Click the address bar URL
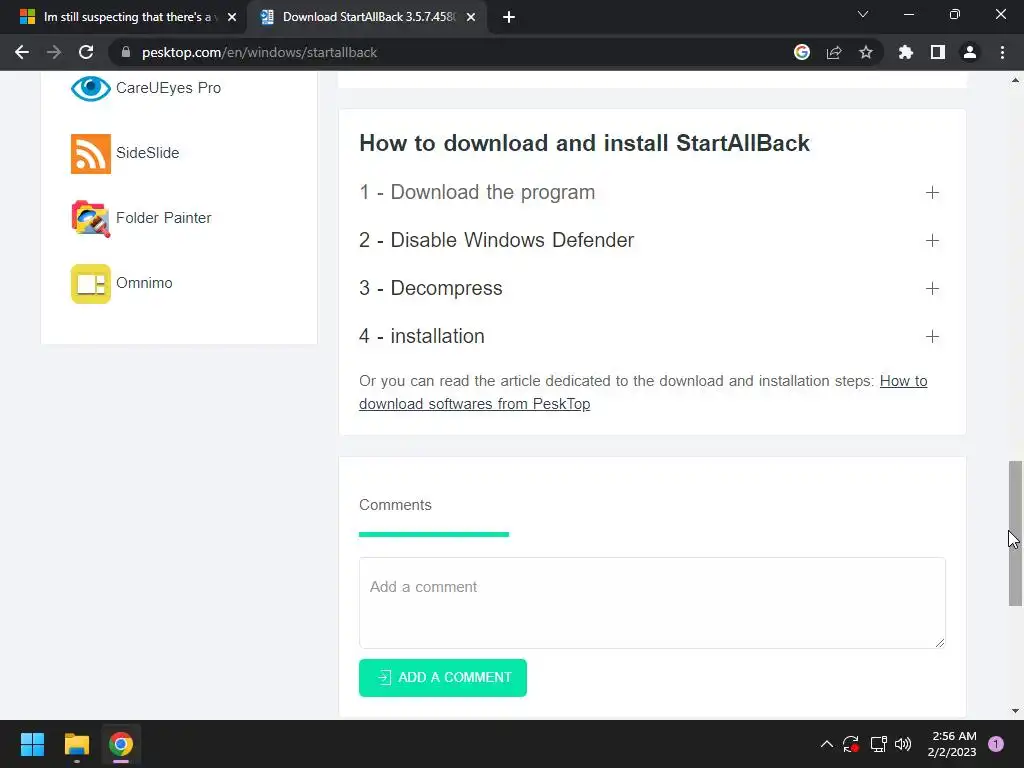 (x=259, y=52)
